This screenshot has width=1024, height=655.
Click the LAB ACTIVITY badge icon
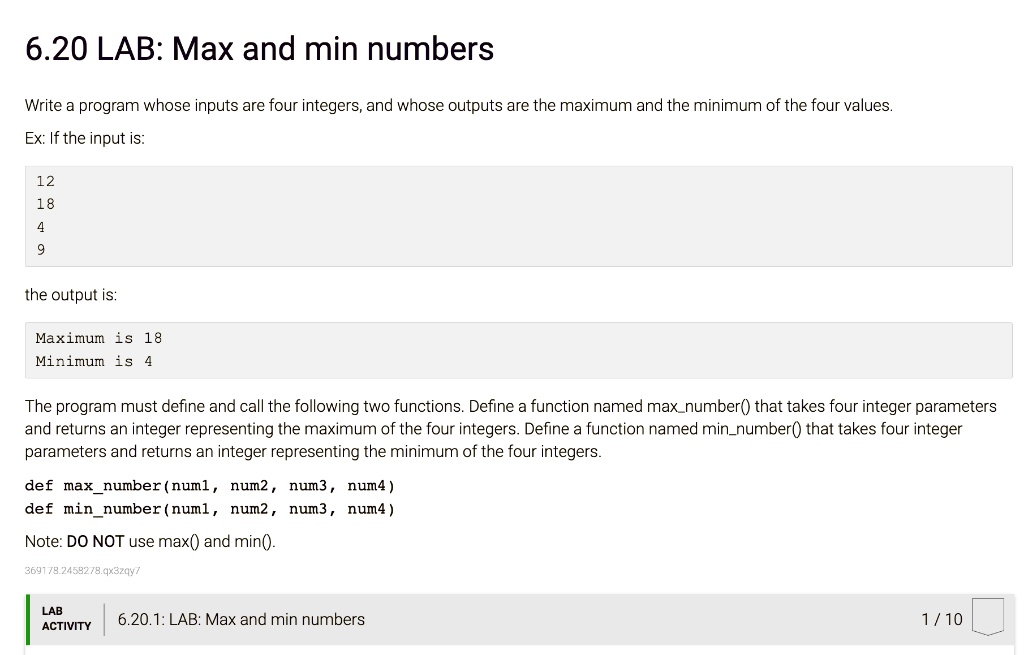coord(65,619)
